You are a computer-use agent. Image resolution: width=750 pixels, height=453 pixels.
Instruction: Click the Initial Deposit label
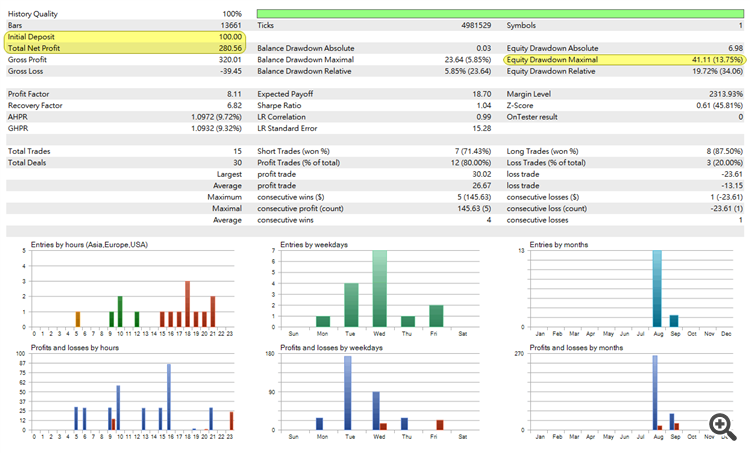point(31,37)
